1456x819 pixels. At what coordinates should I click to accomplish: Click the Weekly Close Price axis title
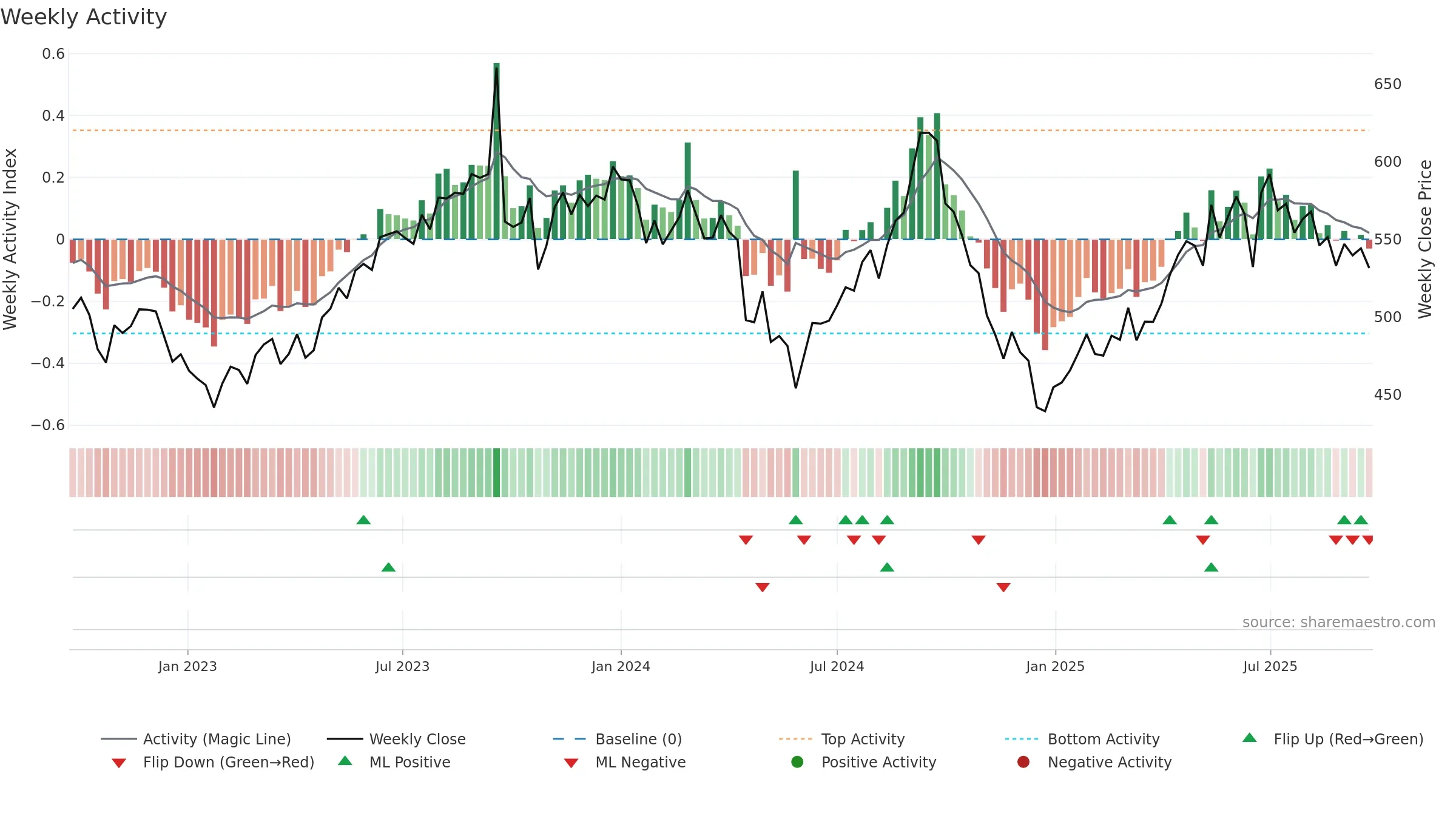click(x=1425, y=239)
